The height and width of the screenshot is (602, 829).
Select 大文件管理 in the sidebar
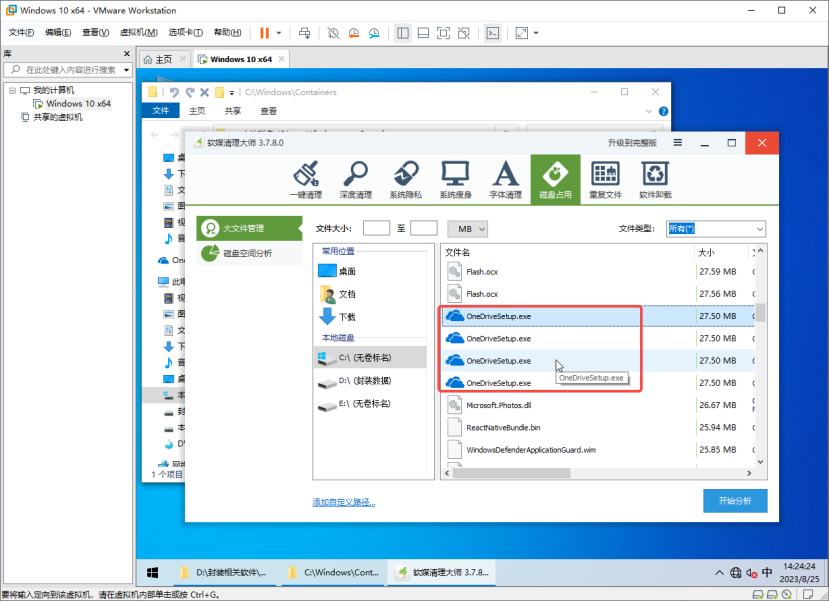click(249, 228)
